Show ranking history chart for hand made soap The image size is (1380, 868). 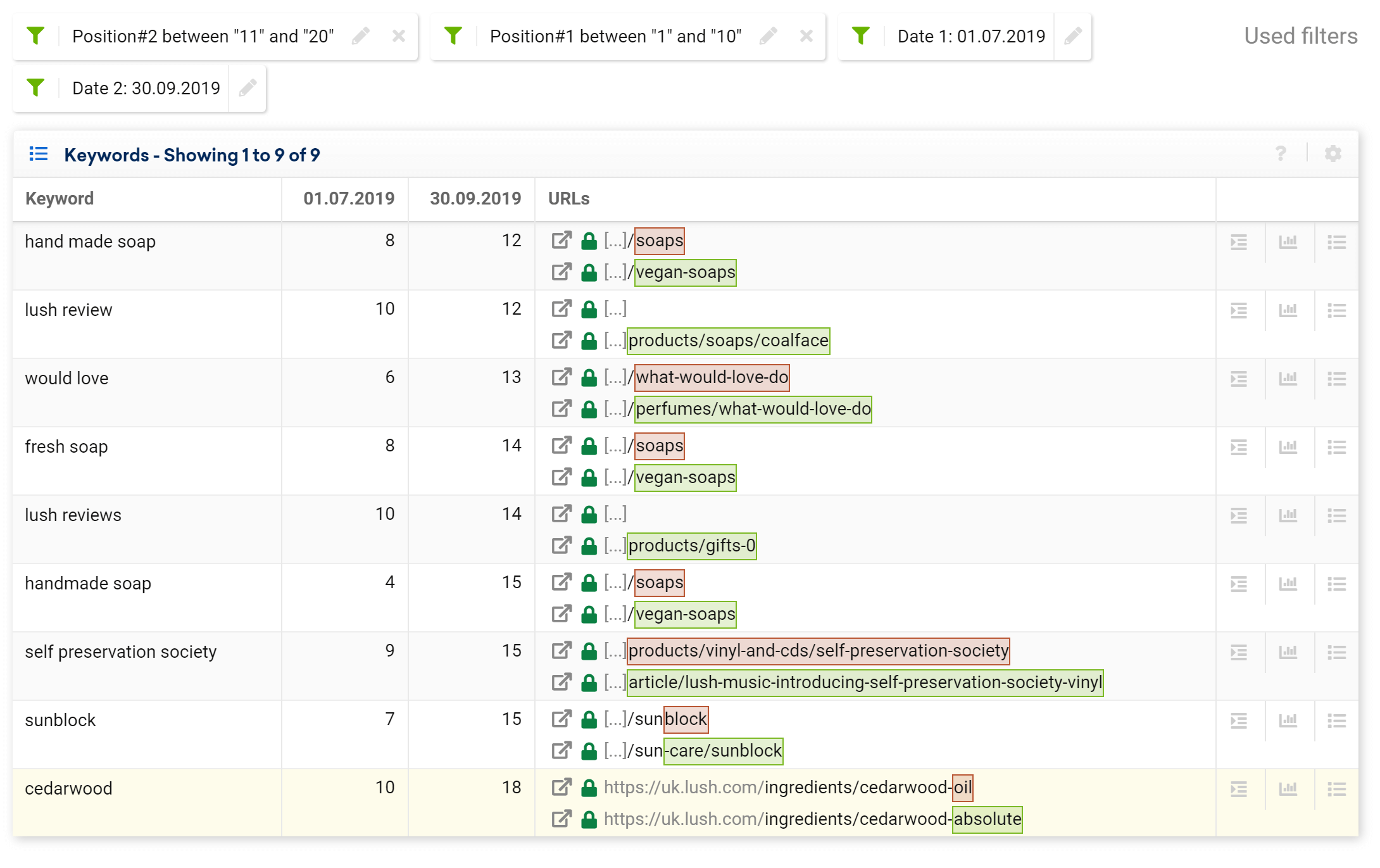(x=1288, y=242)
